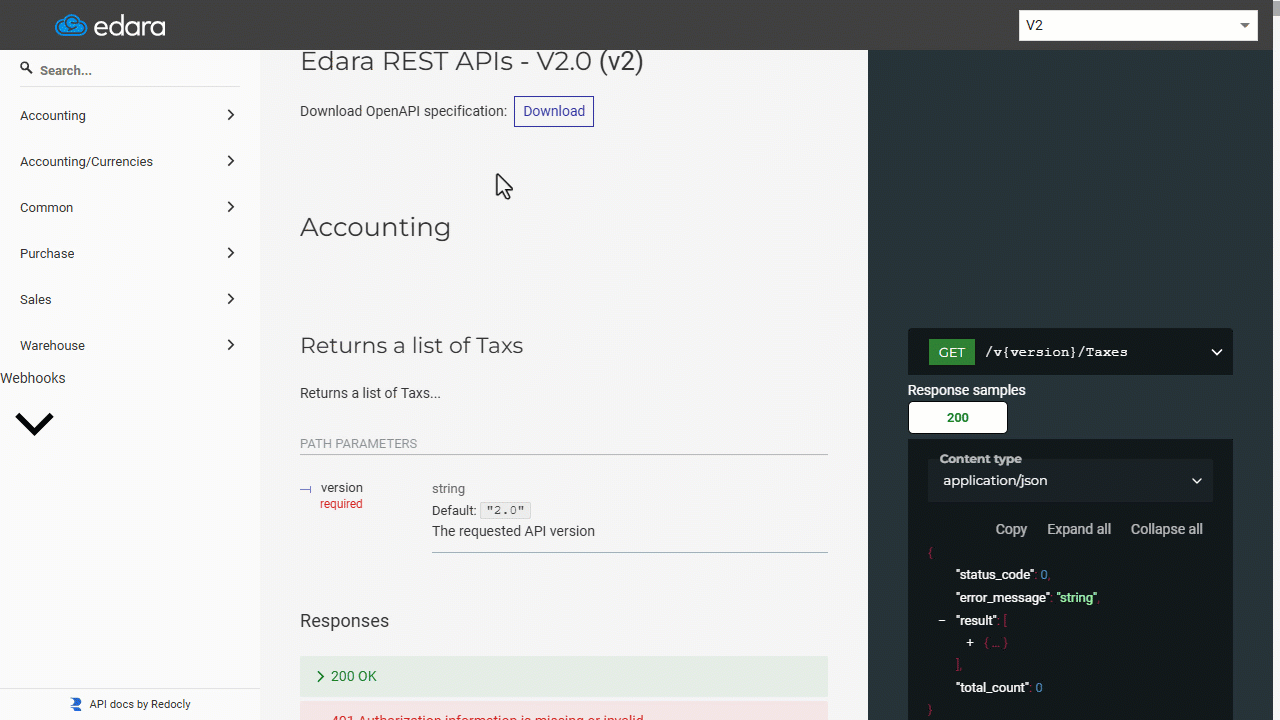The image size is (1280, 720).
Task: Copy the response sample JSON
Action: 1011,529
